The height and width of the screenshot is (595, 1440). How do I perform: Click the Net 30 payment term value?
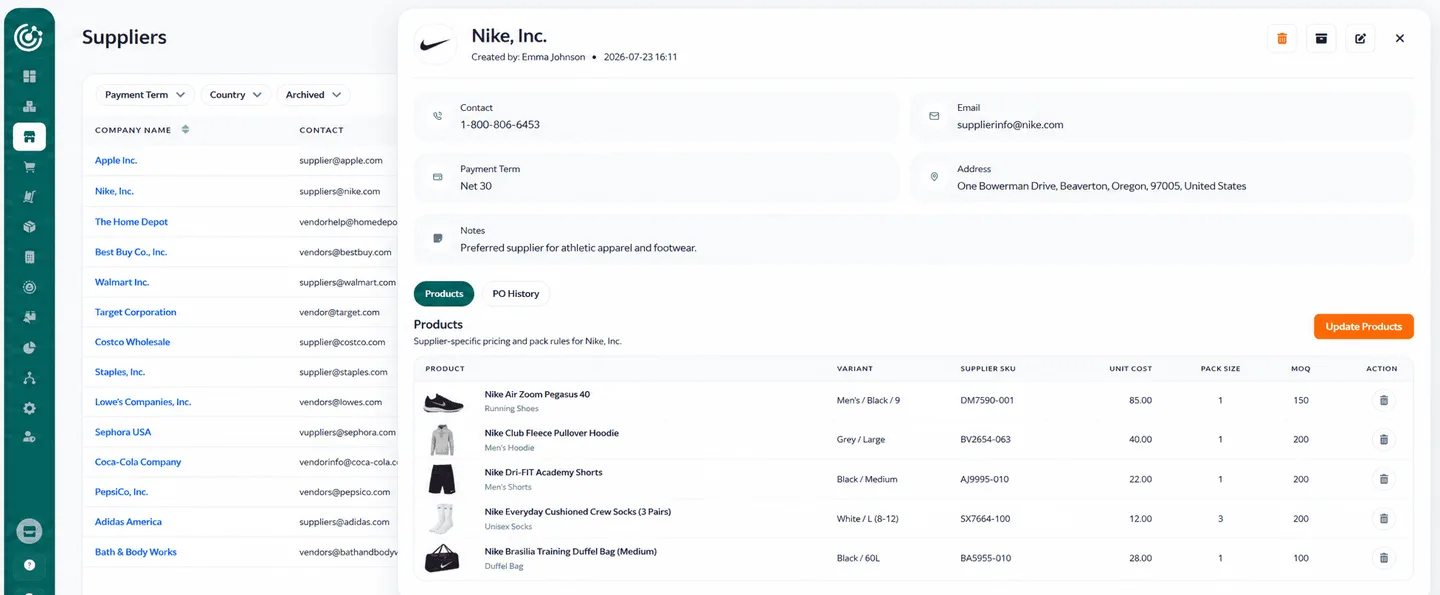point(476,186)
